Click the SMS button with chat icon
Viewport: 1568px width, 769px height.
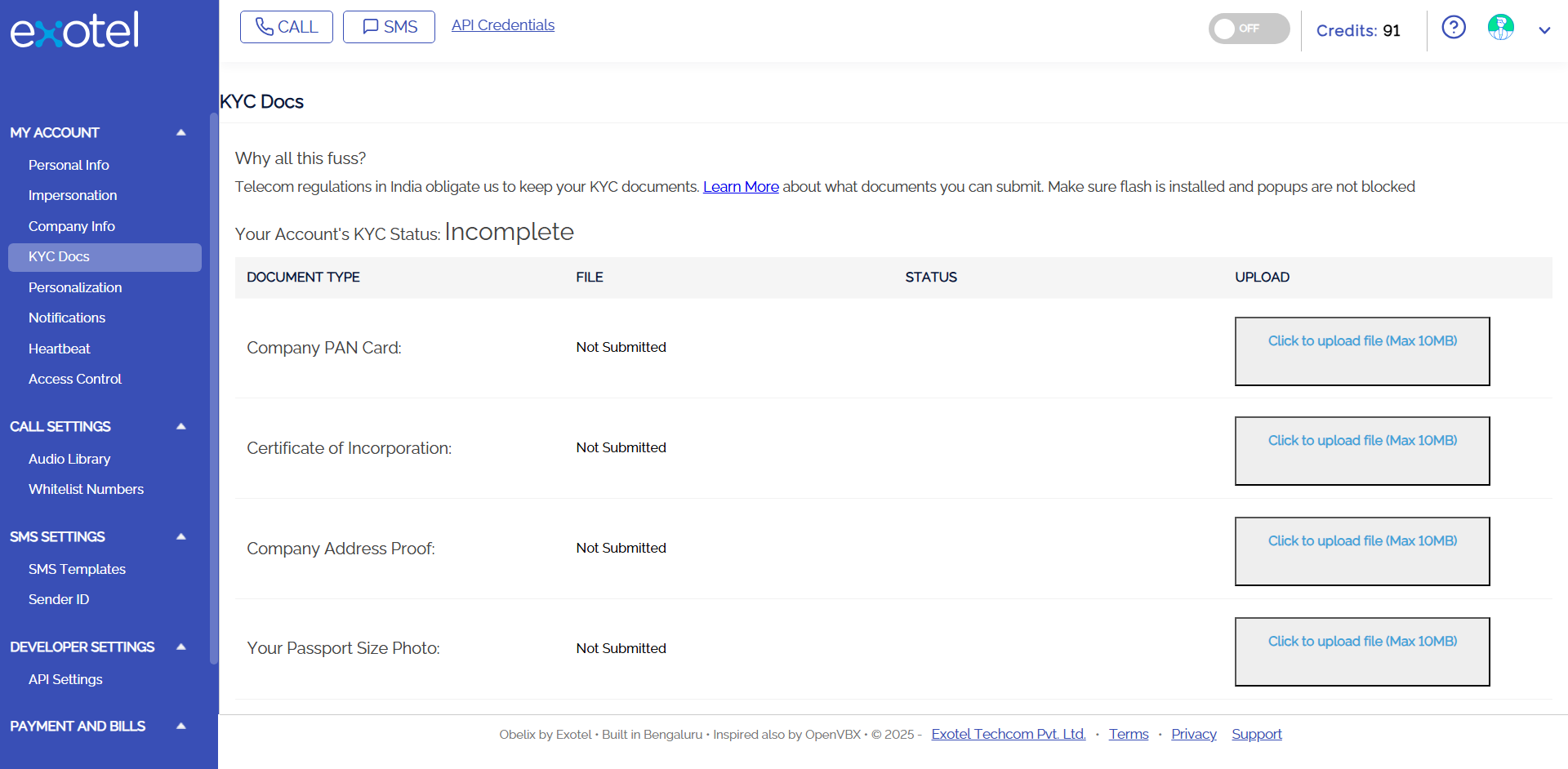click(389, 27)
